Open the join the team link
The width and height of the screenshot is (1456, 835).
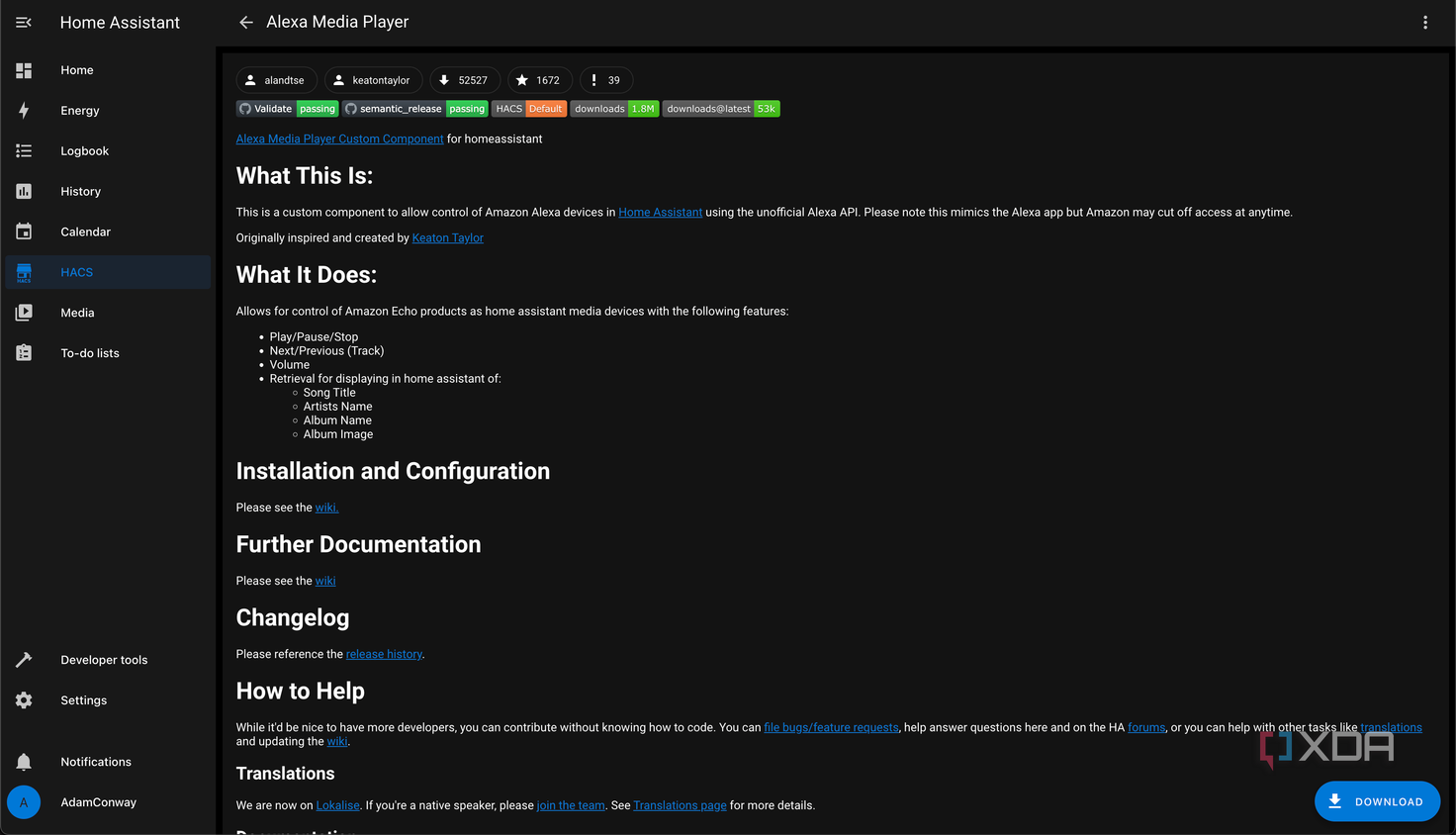(x=571, y=805)
